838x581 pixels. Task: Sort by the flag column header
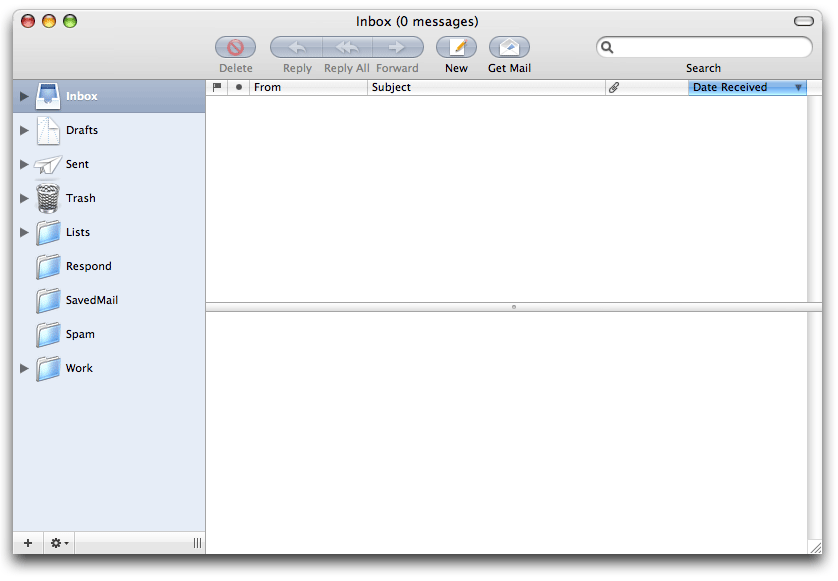click(x=217, y=87)
